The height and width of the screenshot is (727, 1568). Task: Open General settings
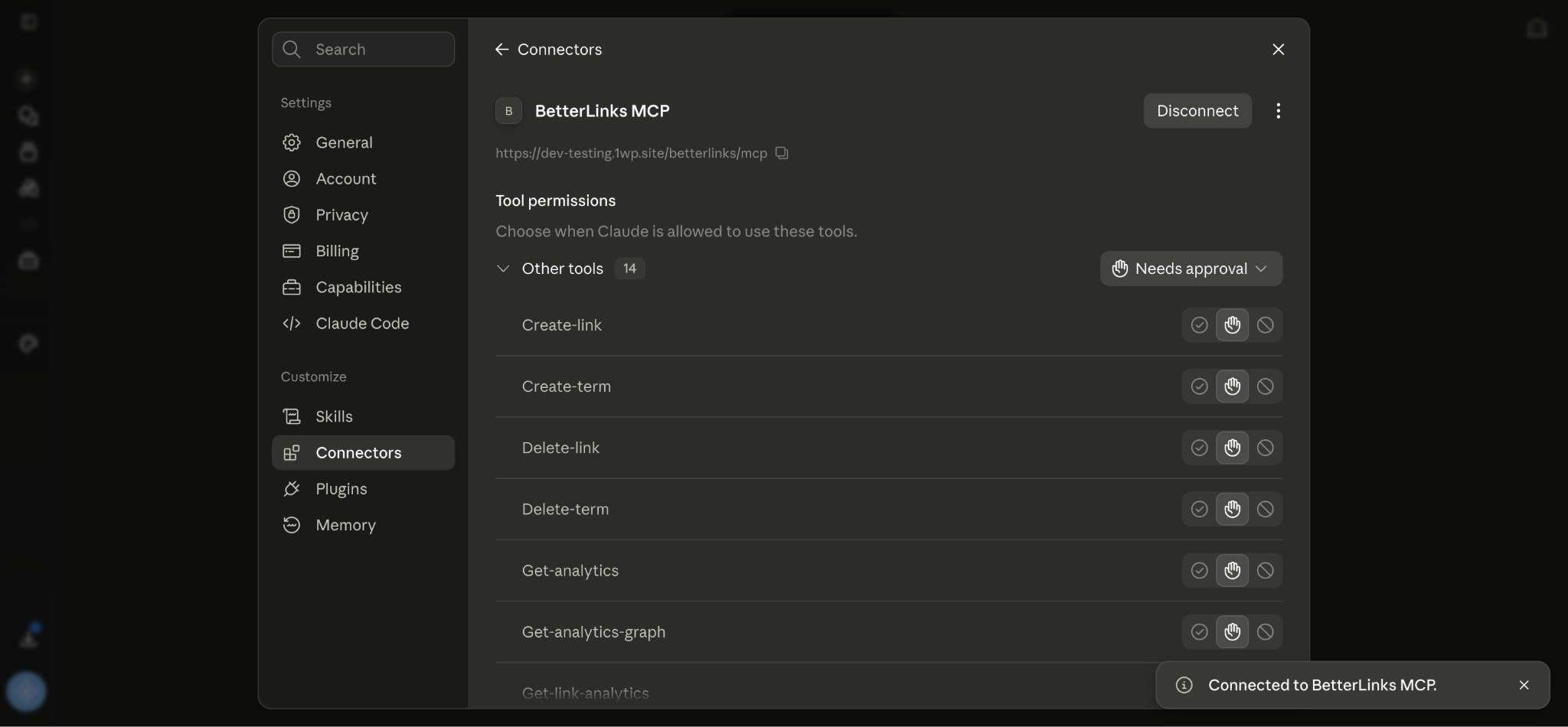(x=363, y=142)
